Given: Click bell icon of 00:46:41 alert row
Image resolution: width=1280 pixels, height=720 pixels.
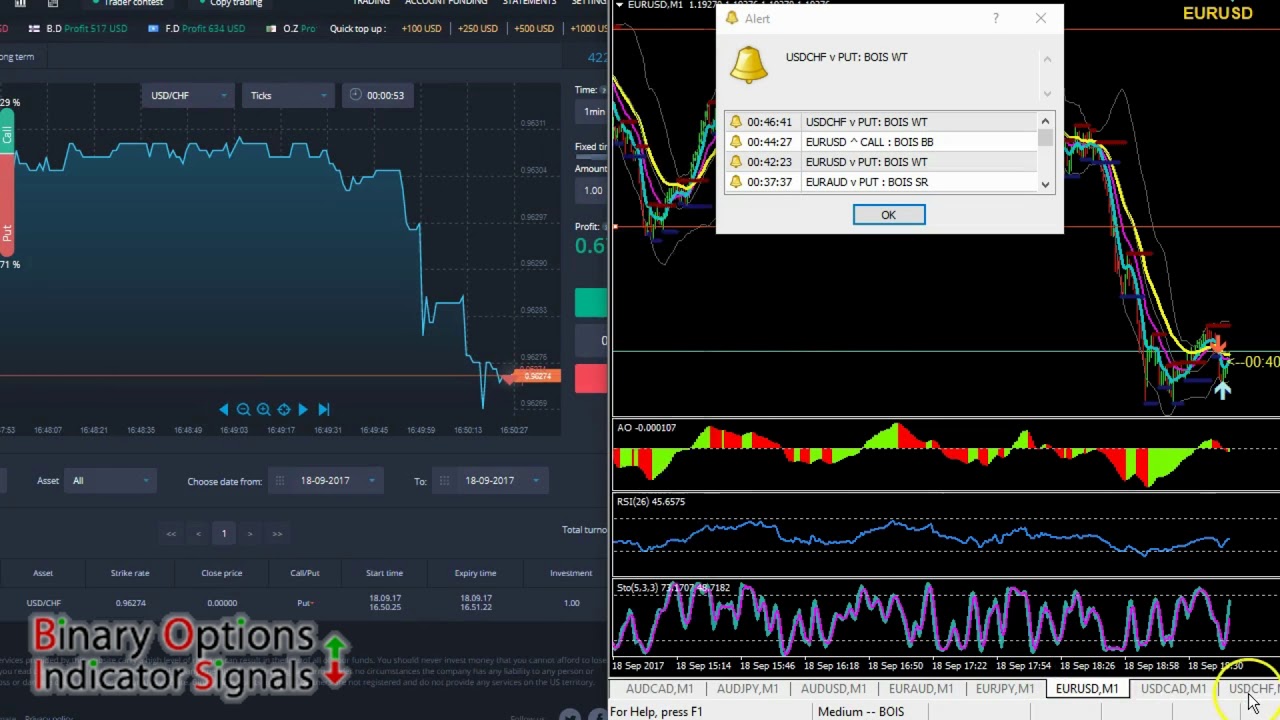Looking at the screenshot, I should coord(736,122).
